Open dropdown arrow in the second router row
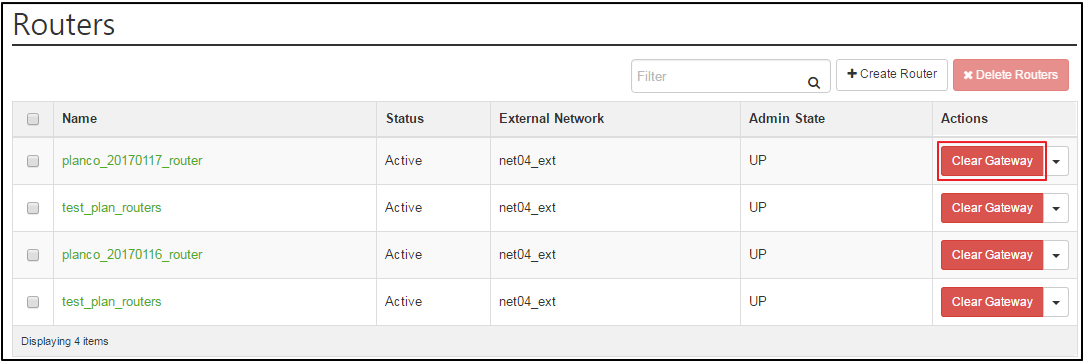Image resolution: width=1085 pixels, height=364 pixels. [1056, 208]
